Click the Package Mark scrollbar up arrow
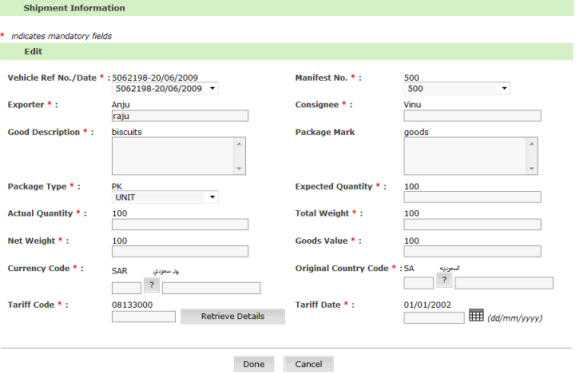The image size is (584, 374). point(531,144)
